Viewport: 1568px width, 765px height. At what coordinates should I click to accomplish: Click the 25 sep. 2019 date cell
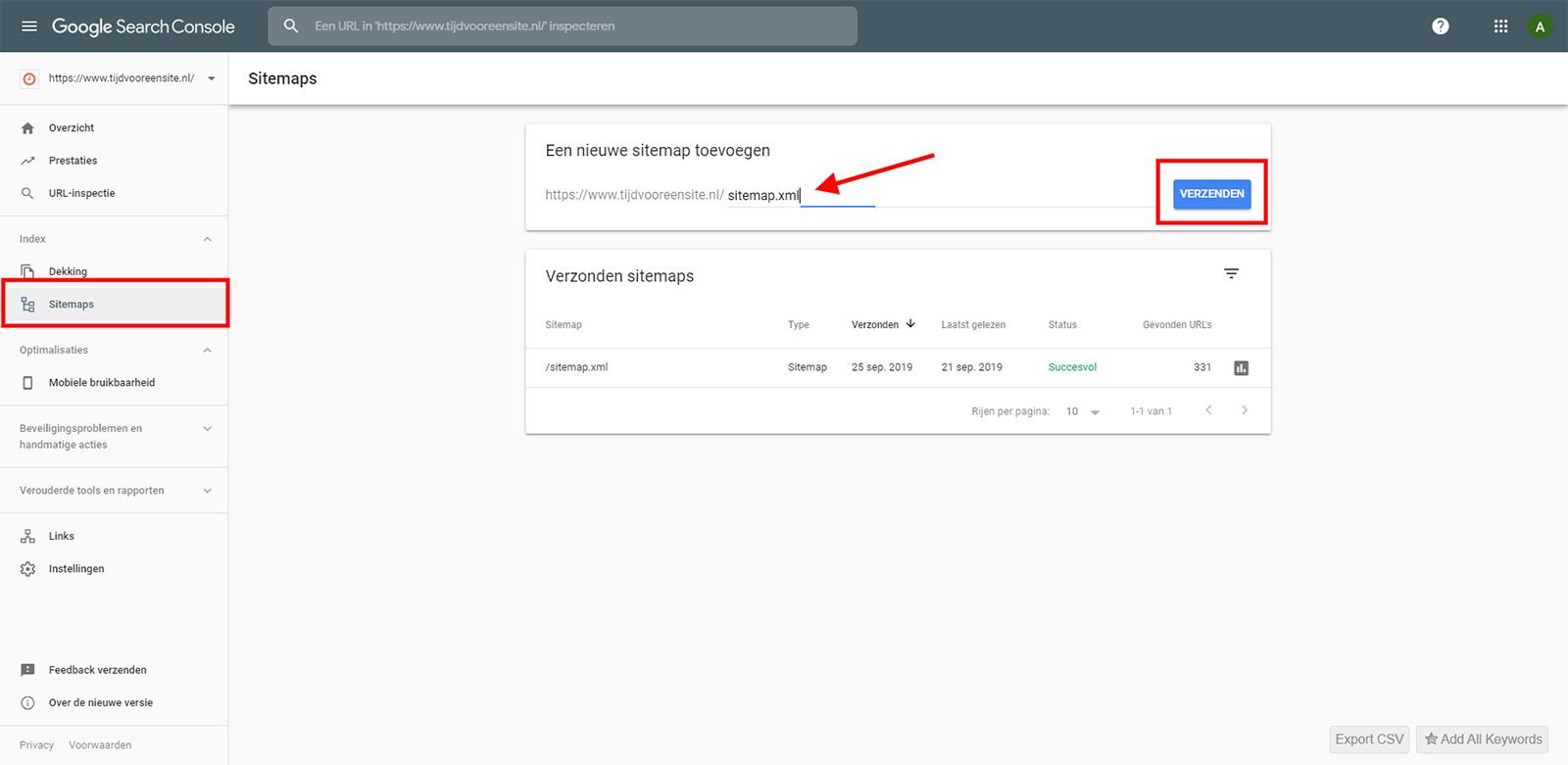pos(882,367)
